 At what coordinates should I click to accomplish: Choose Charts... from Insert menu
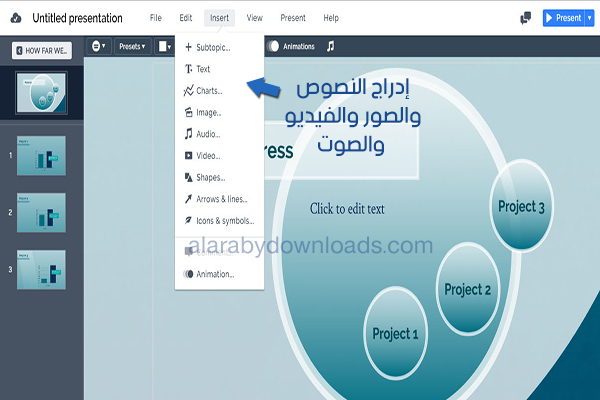(219, 91)
